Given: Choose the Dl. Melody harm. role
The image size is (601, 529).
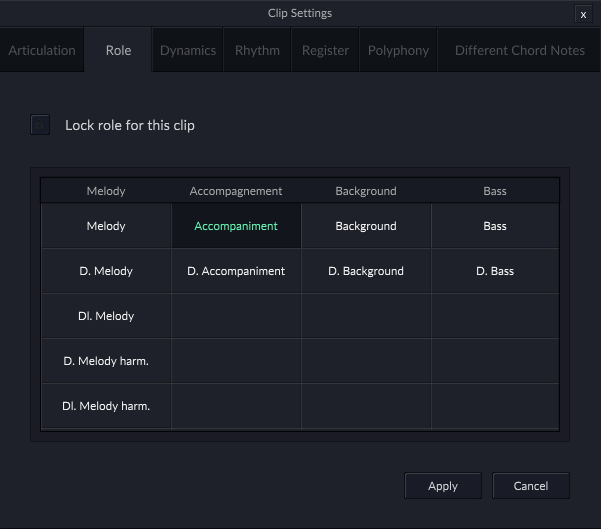Looking at the screenshot, I should 106,406.
